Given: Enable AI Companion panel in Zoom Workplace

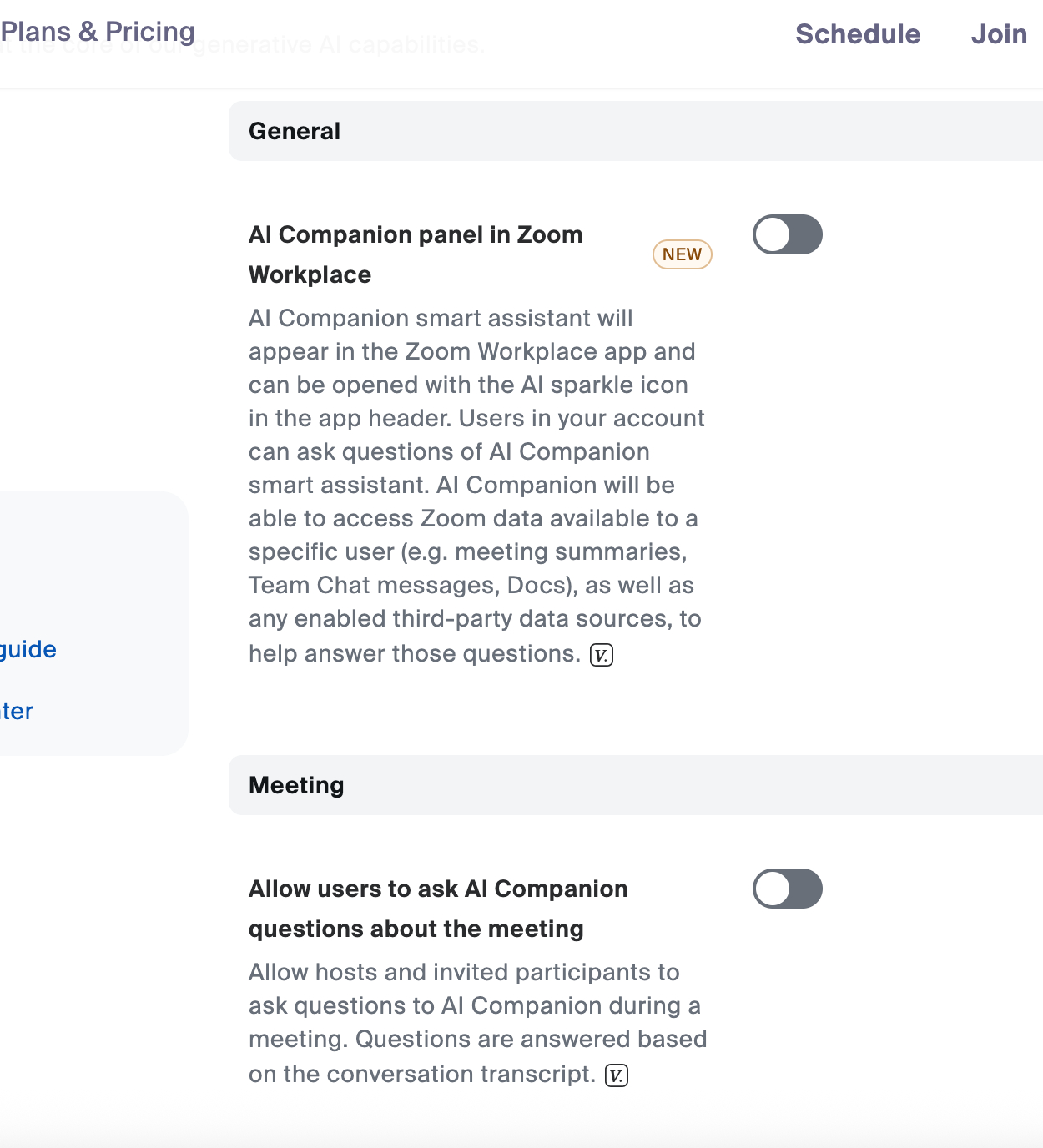Looking at the screenshot, I should coord(787,234).
